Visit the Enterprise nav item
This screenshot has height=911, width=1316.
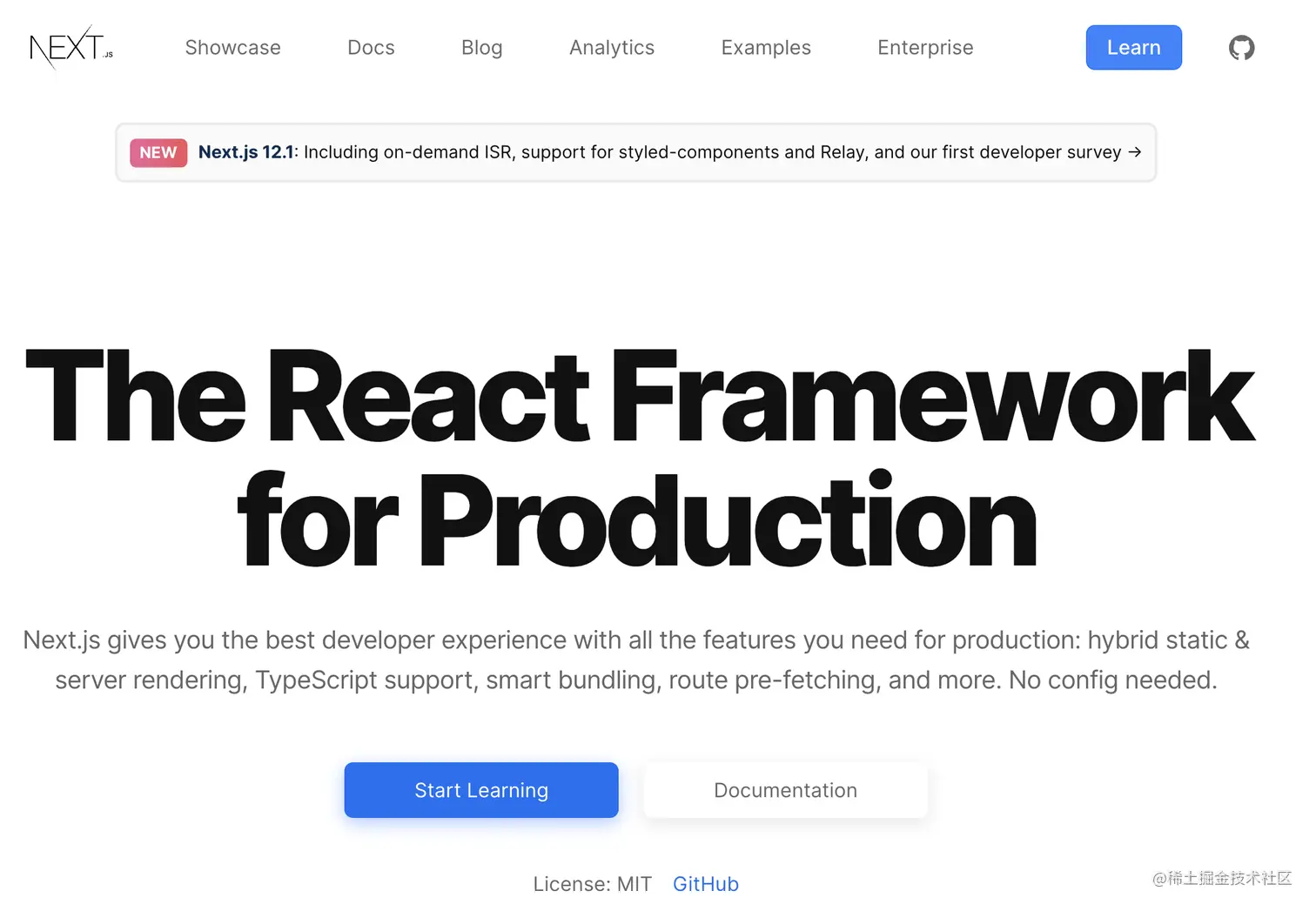coord(925,48)
